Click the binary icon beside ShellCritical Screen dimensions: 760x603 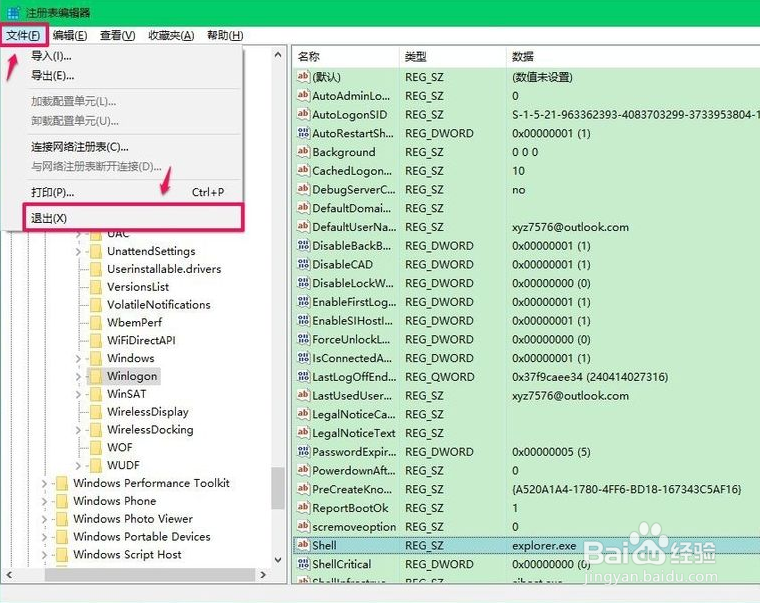pyautogui.click(x=303, y=564)
